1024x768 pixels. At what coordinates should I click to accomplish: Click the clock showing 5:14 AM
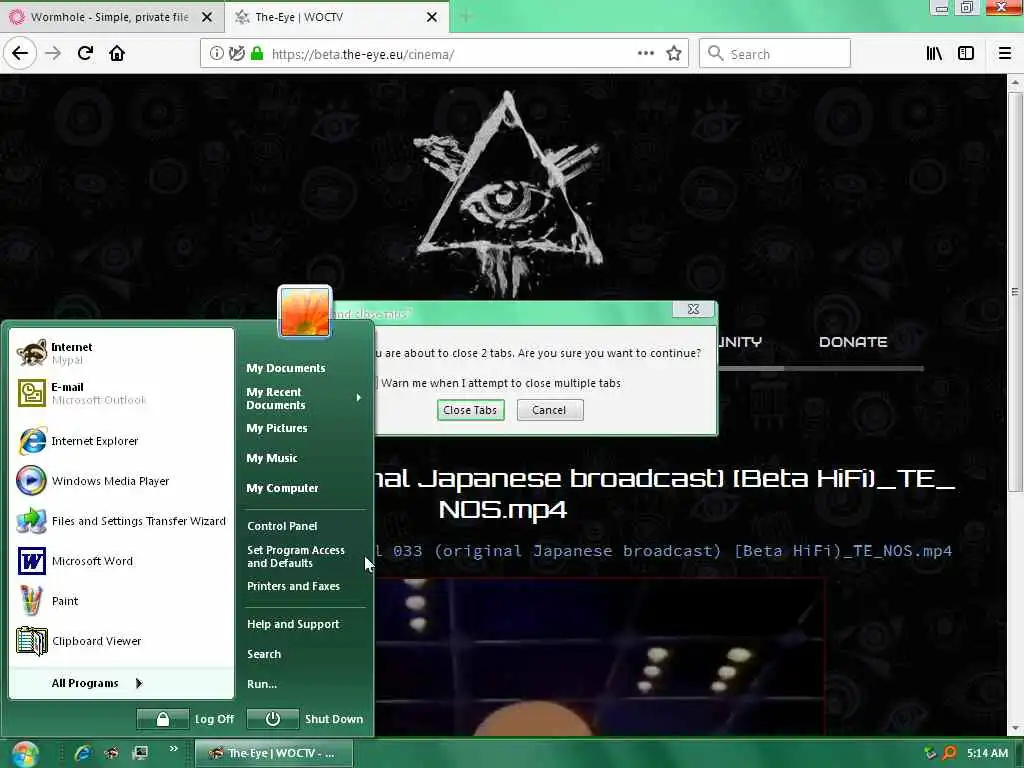point(987,753)
